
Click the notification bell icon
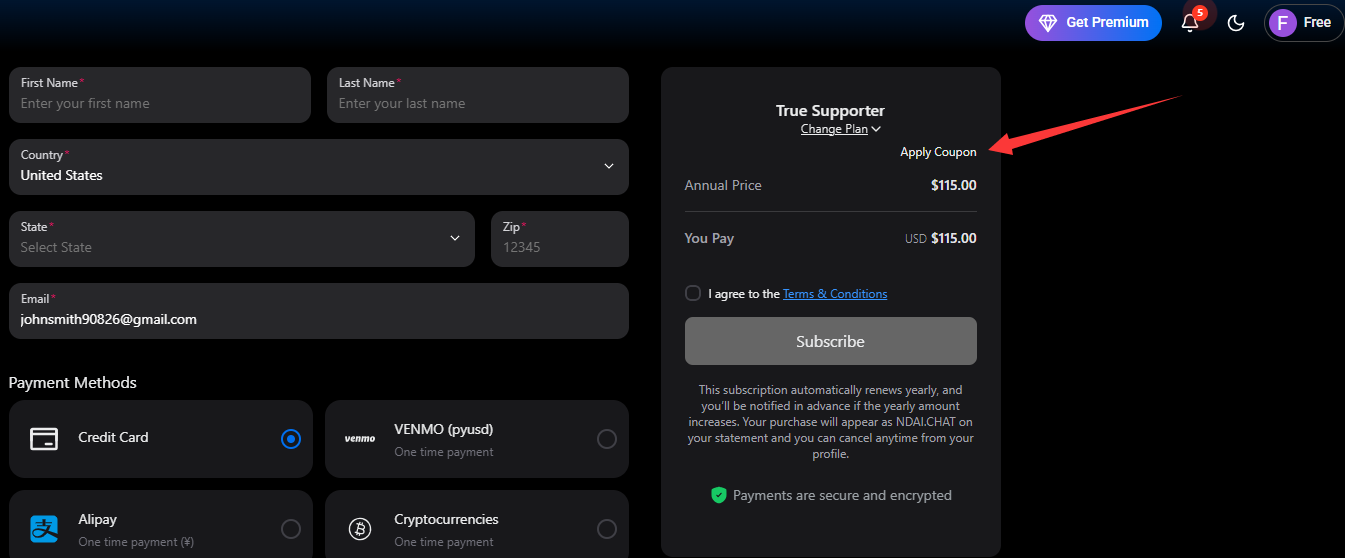tap(1190, 23)
